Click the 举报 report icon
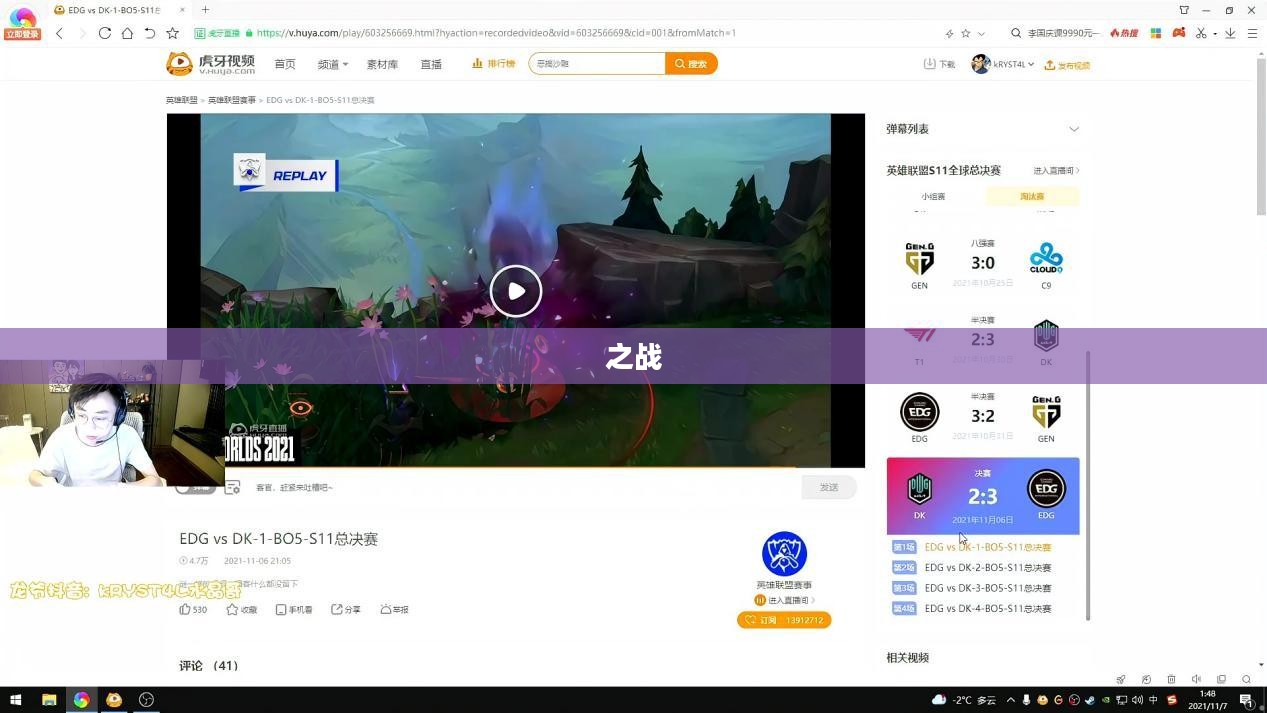The height and width of the screenshot is (713, 1267). (x=394, y=609)
